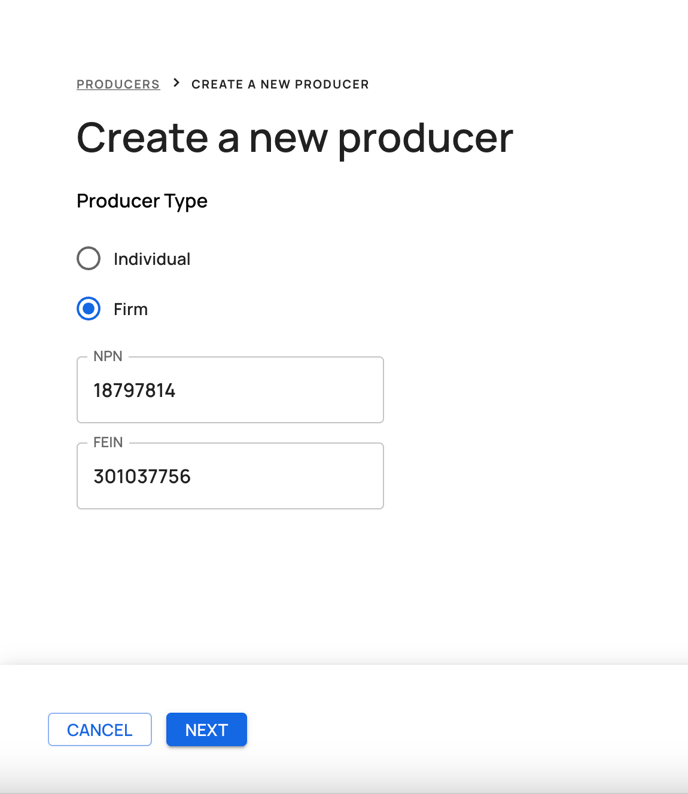This screenshot has width=688, height=794.
Task: Click the CREATE A NEW PRODUCER breadcrumb
Action: (x=280, y=84)
